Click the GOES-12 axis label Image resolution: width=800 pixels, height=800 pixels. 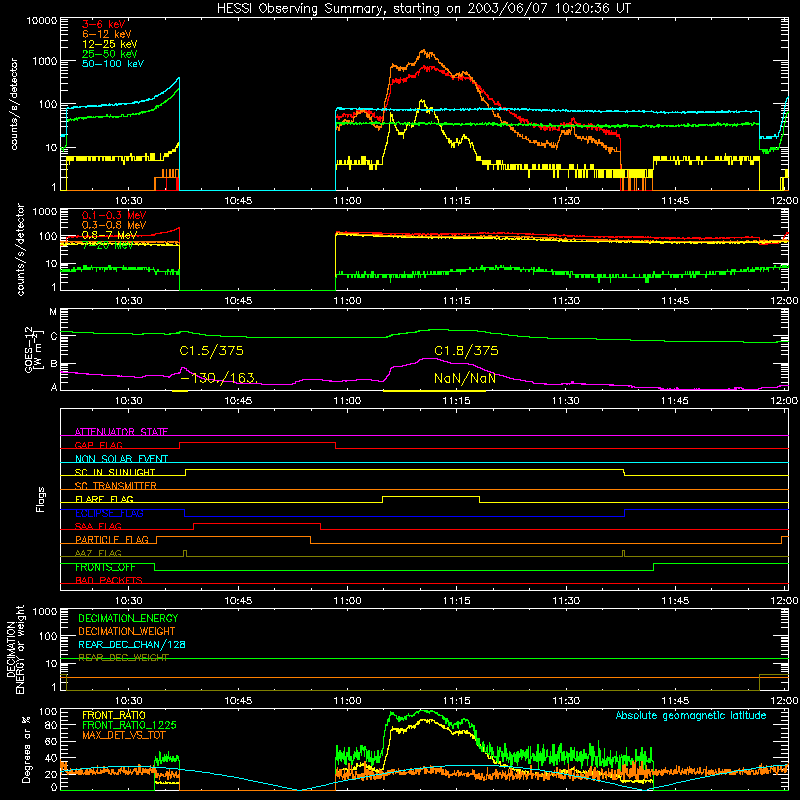point(35,349)
